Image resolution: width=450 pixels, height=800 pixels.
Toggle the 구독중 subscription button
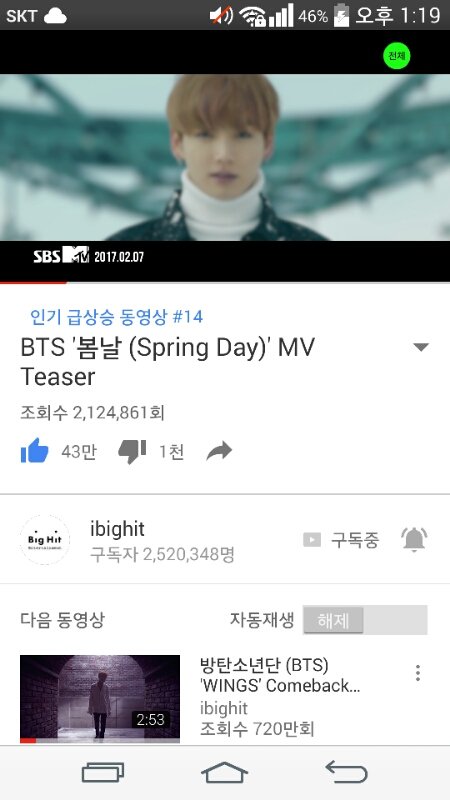(x=341, y=540)
